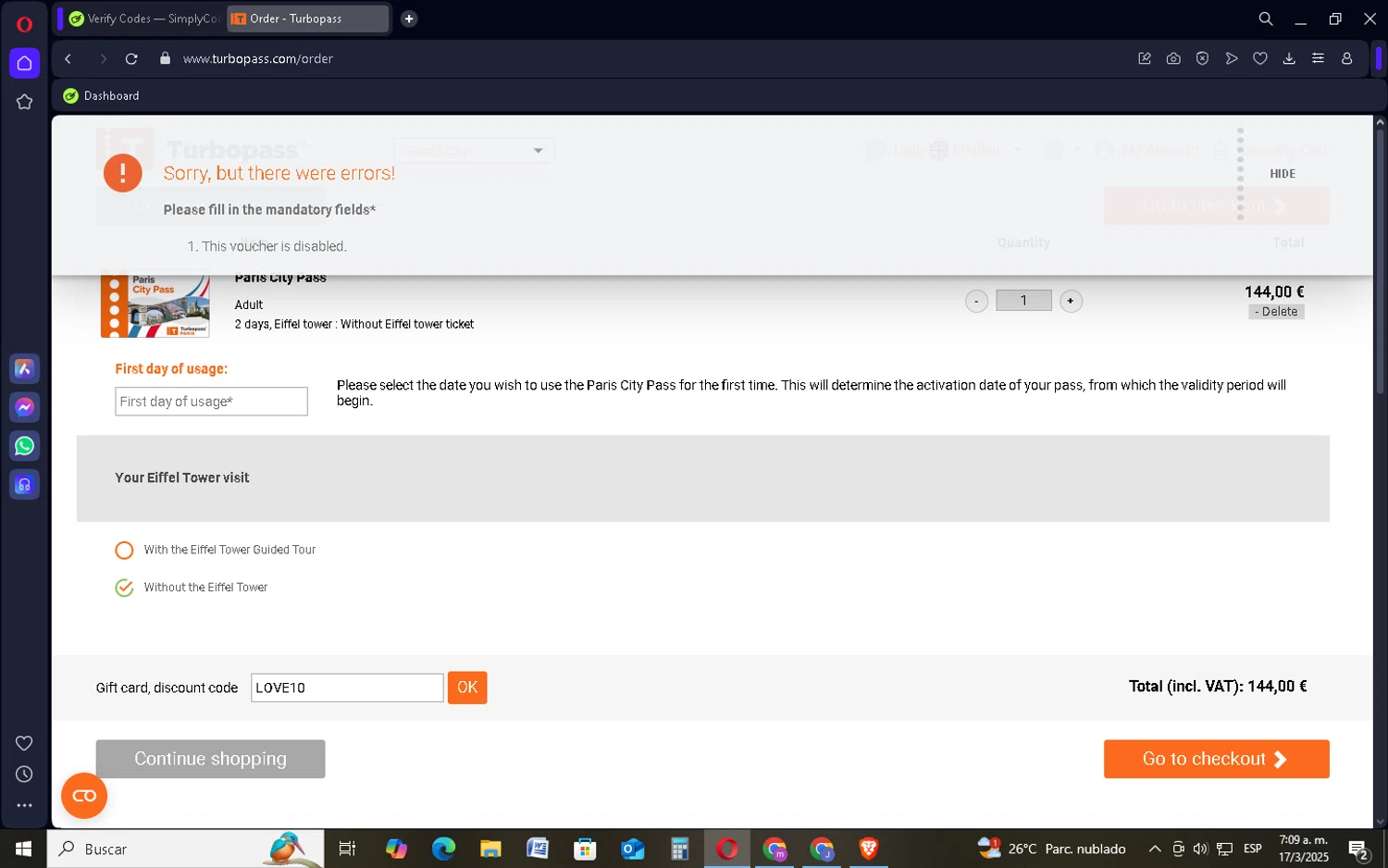The image size is (1388, 868).
Task: Switch to Verify Codes SimplyCodes tab
Action: pos(144,19)
